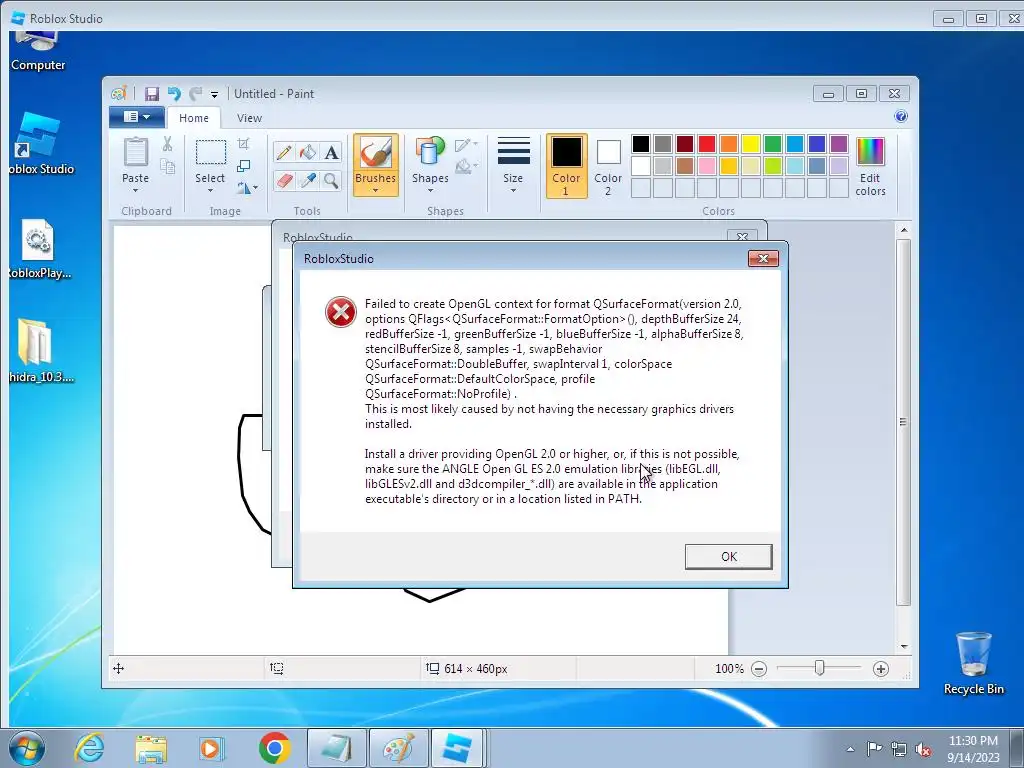Launch Internet Explorer from taskbar

89,748
